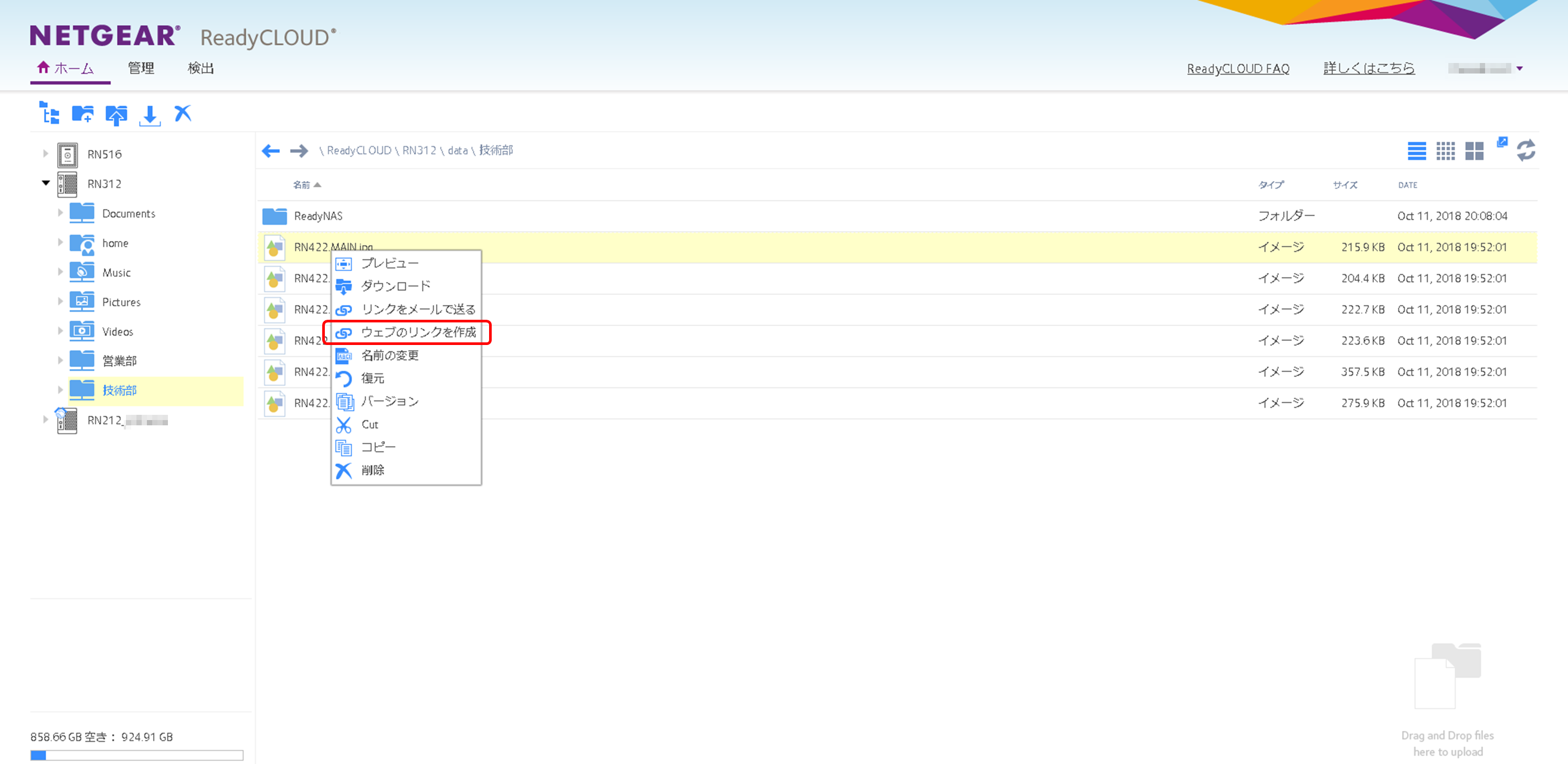Screen dimensions: 1568x764
Task: Choose Cut from the context menu
Action: (x=406, y=425)
